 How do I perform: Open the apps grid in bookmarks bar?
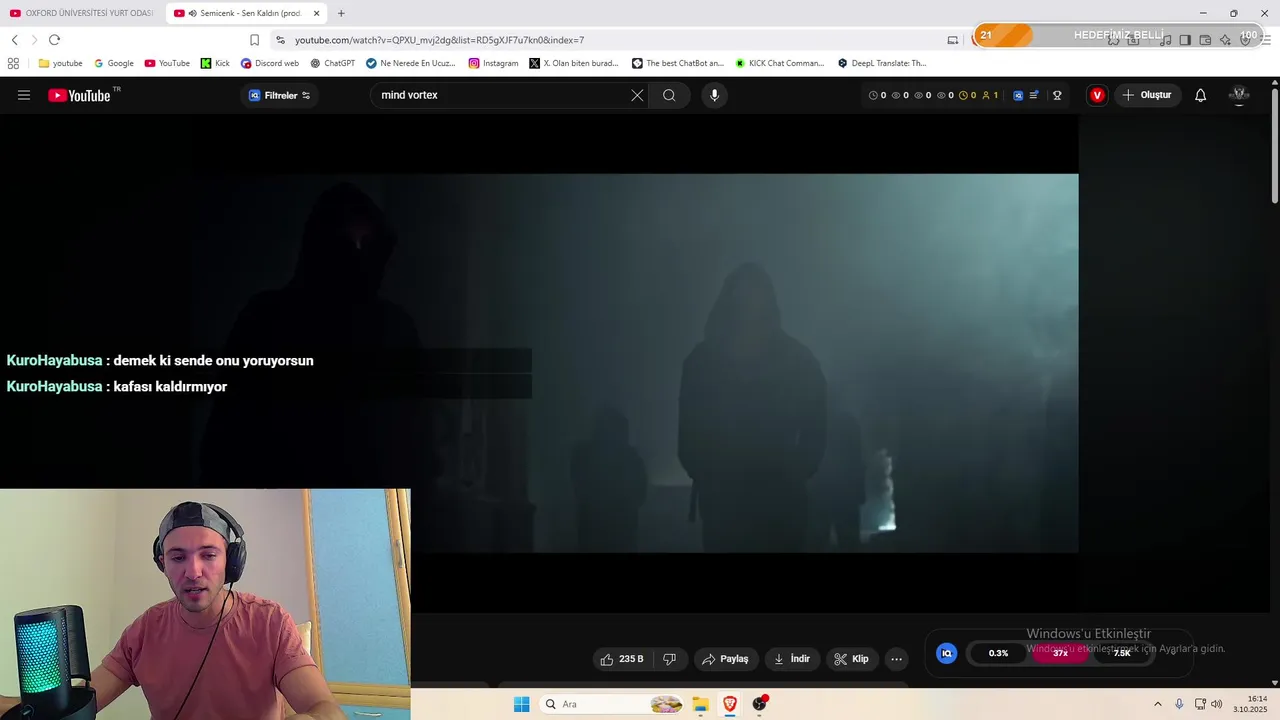click(x=13, y=63)
